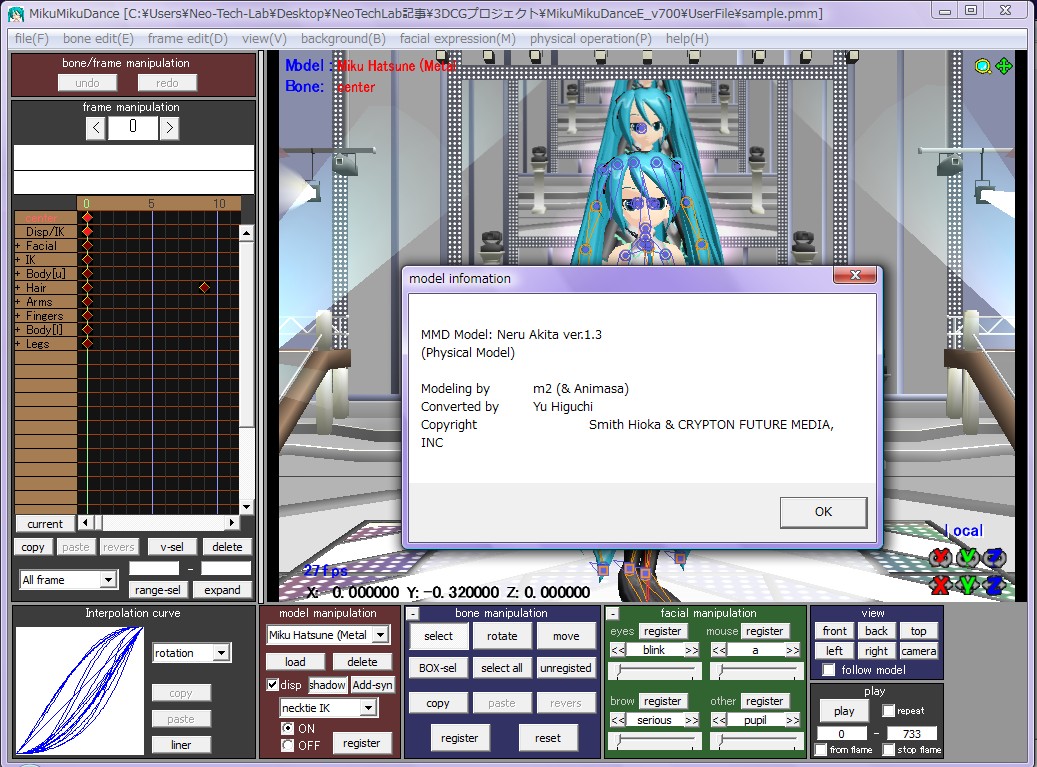Open the All frame dropdown
This screenshot has width=1037, height=767.
click(108, 580)
